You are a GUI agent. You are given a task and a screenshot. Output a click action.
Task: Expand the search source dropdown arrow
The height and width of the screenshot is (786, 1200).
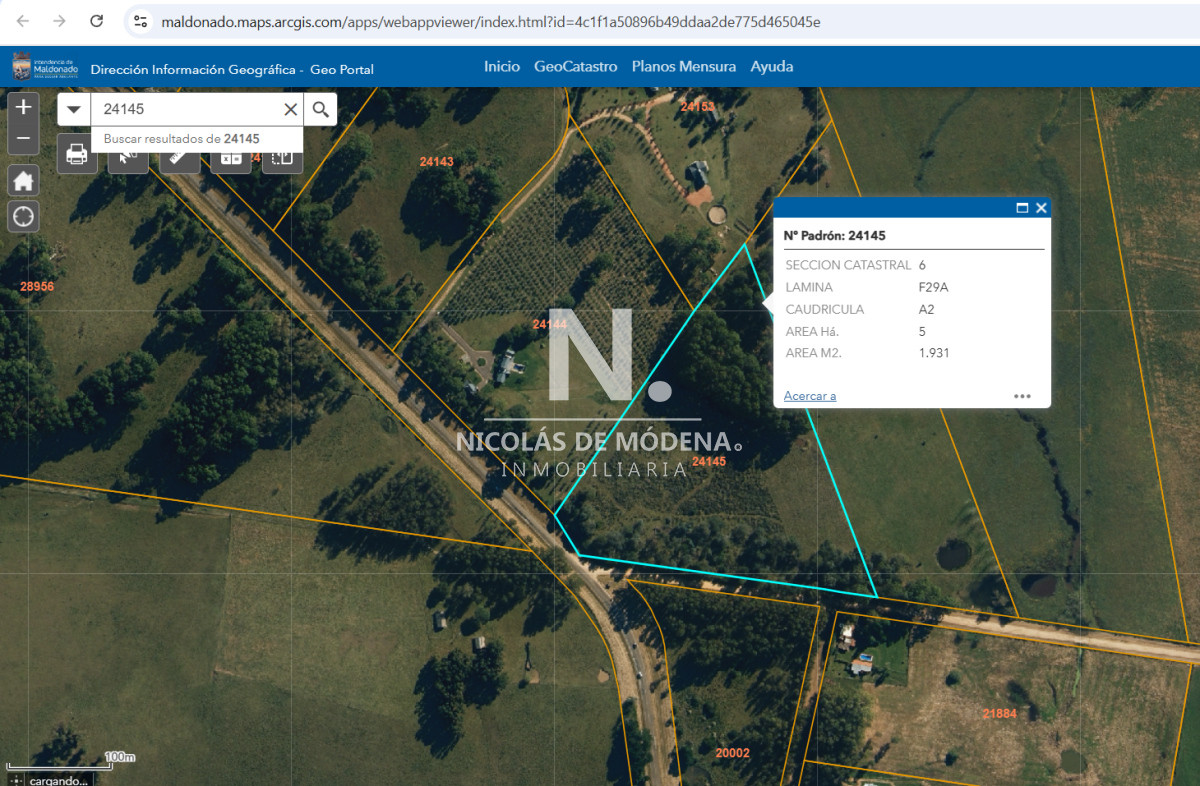pos(74,109)
